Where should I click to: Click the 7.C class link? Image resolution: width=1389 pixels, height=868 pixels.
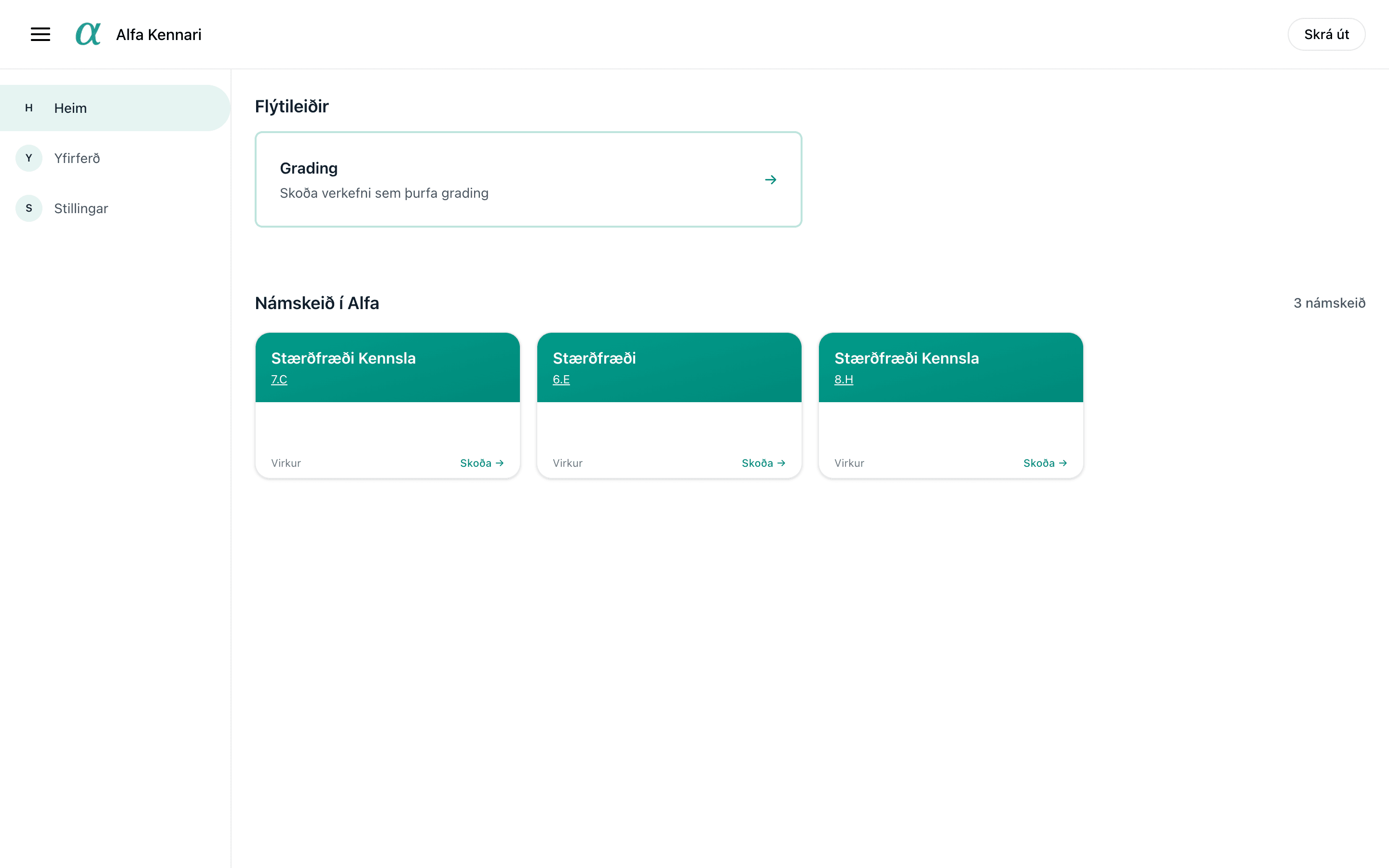279,380
